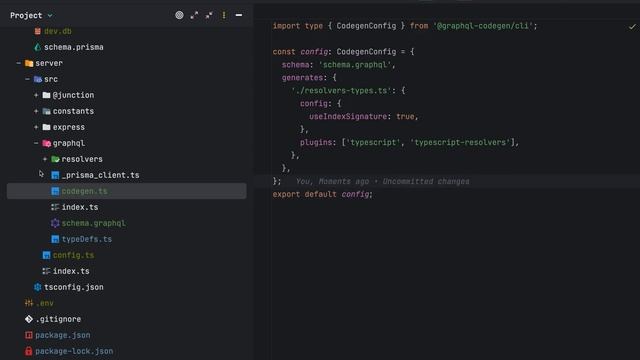Click the pink graphql folder icon
The image size is (640, 360).
(x=47, y=143)
